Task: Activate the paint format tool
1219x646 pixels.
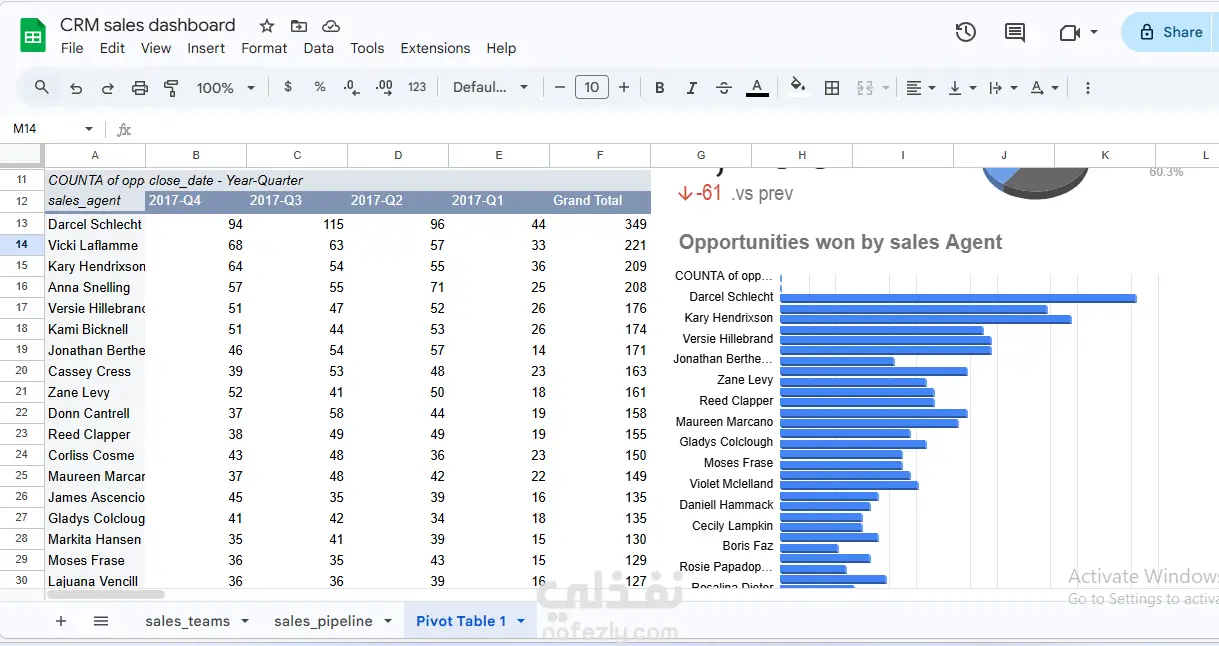Action: click(x=171, y=88)
